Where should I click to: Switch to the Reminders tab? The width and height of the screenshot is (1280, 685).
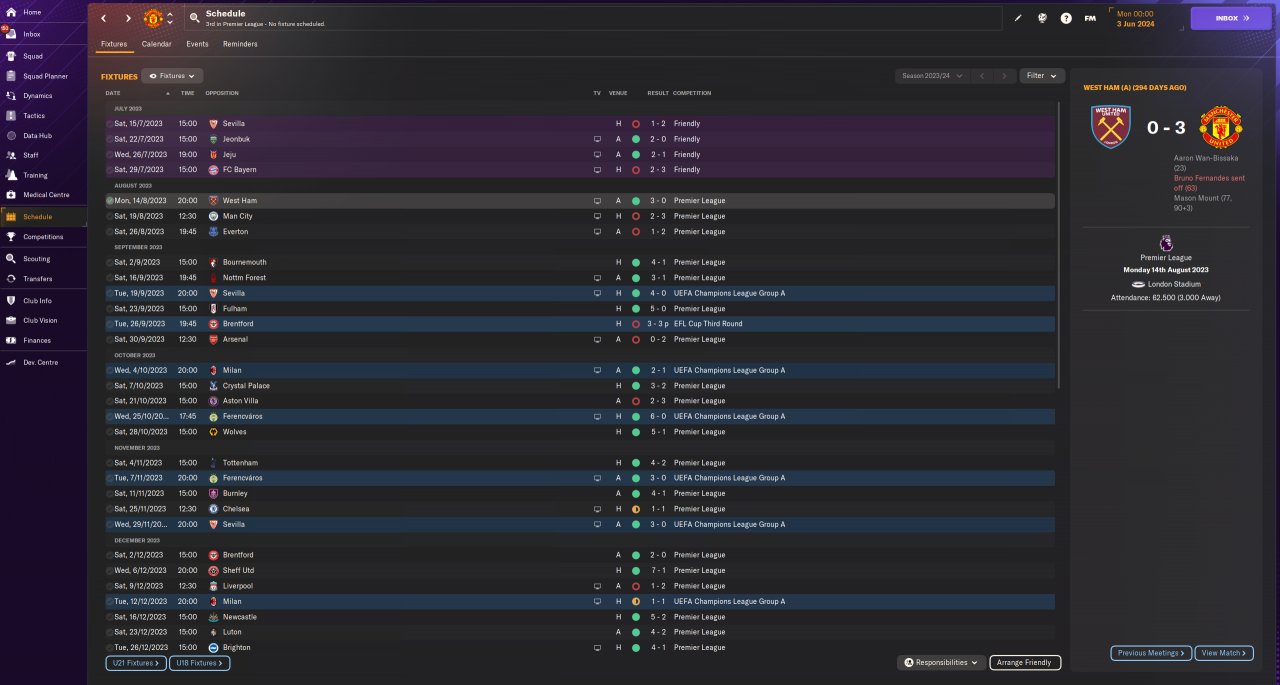(x=240, y=44)
